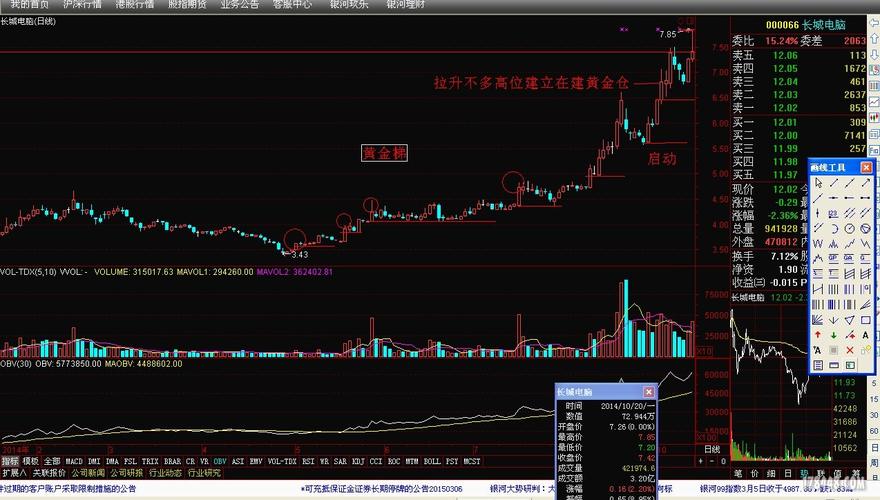Viewport: 880px width, 500px height.
Task: Select the KDJ indicator tab
Action: [x=358, y=461]
